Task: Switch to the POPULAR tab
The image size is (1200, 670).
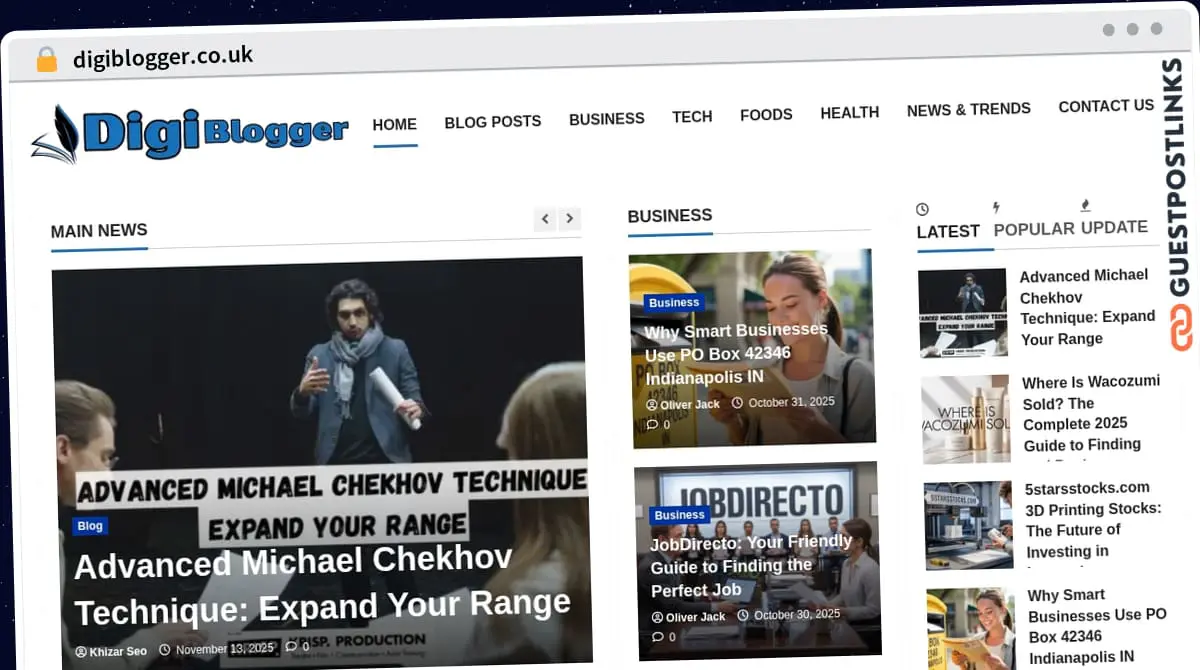Action: tap(1034, 229)
